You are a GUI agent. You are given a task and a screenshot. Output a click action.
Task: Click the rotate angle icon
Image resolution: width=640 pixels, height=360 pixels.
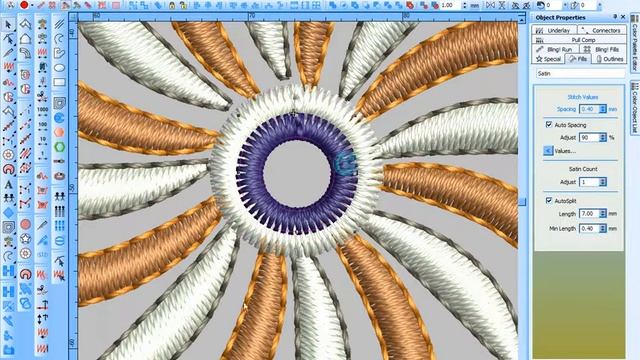(x=541, y=5)
